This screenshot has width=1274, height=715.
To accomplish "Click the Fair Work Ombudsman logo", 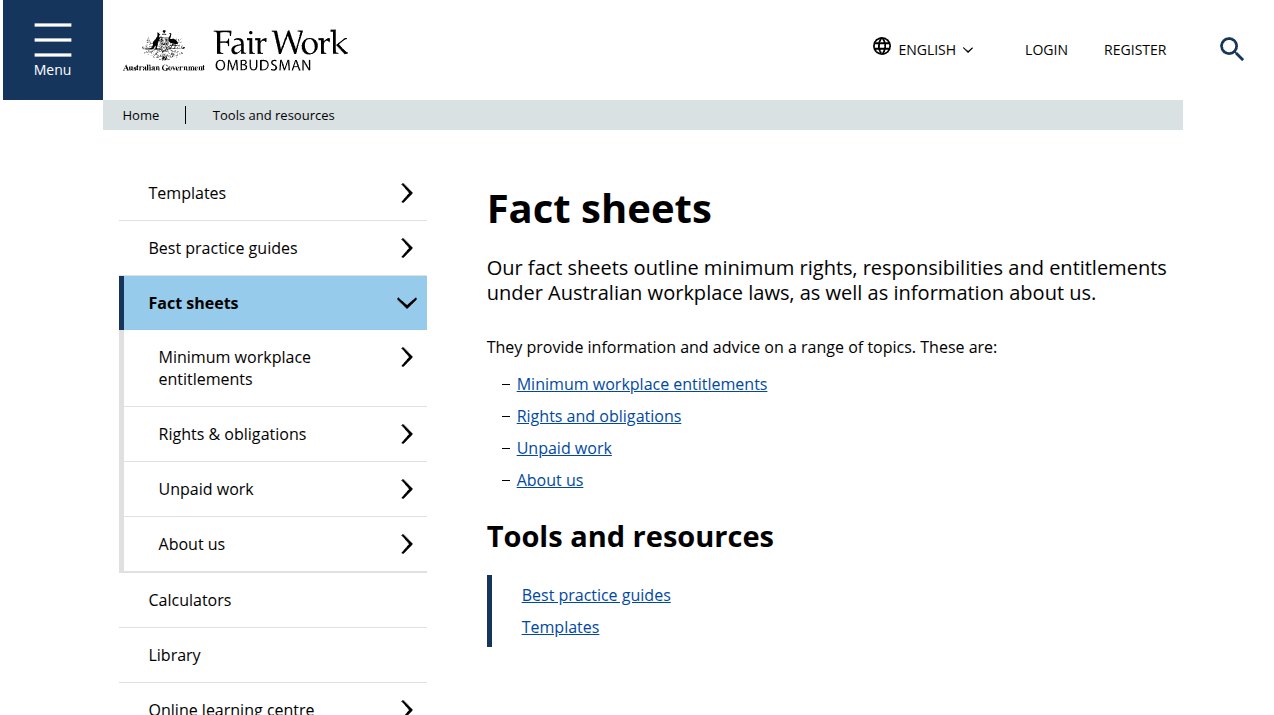I will pos(236,50).
